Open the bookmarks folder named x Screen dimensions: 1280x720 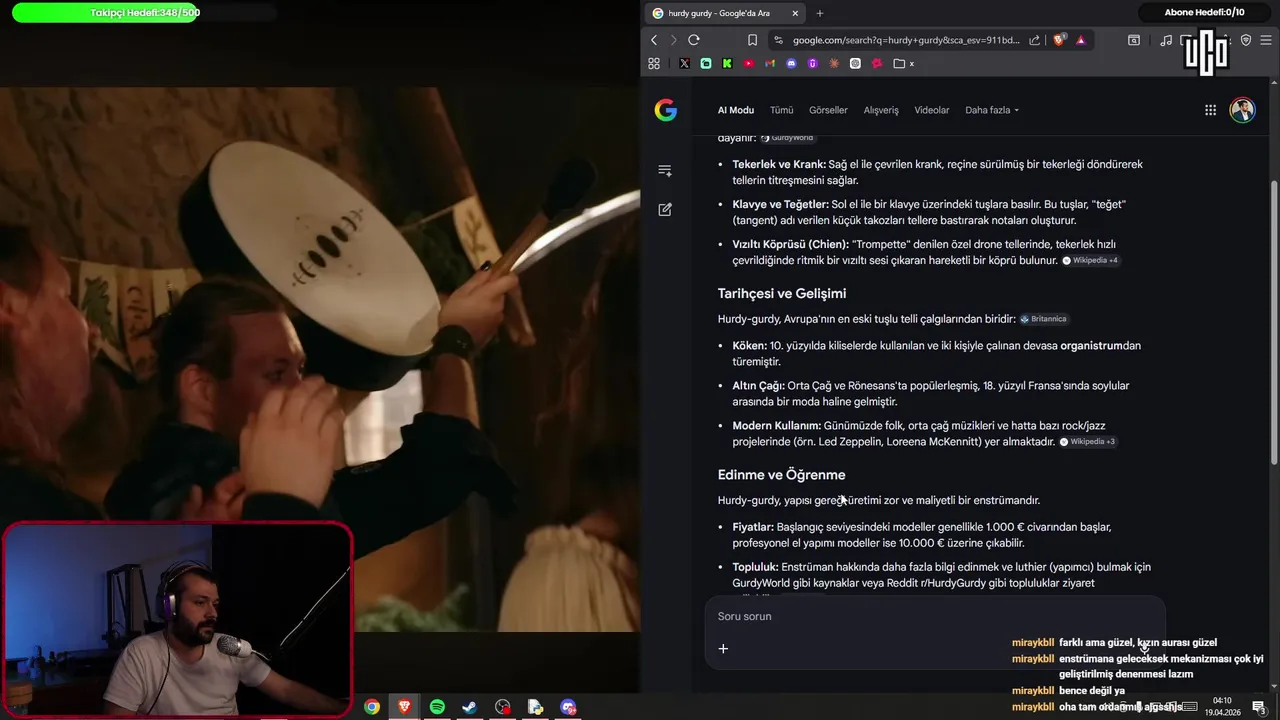point(904,63)
